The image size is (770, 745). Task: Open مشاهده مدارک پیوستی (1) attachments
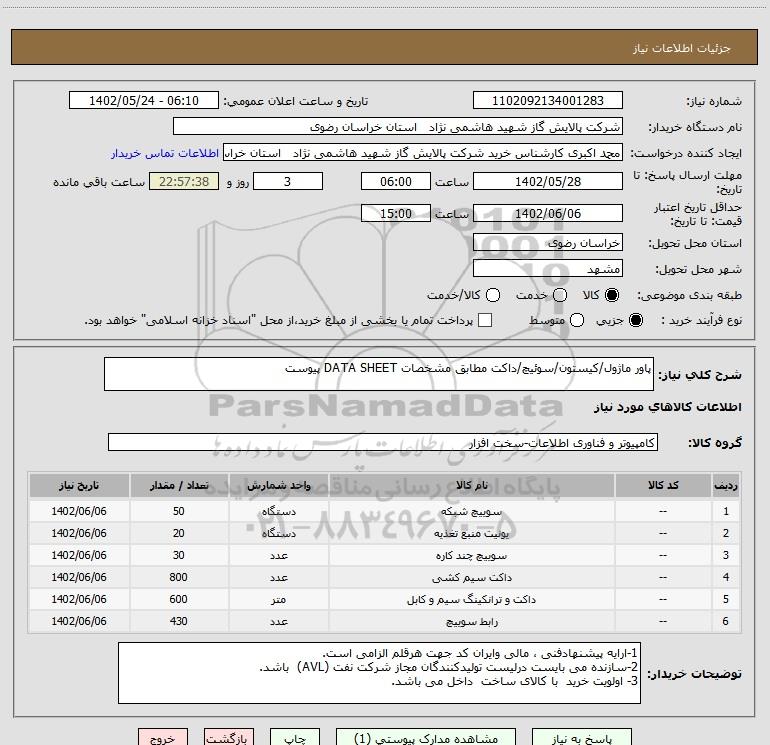click(408, 738)
